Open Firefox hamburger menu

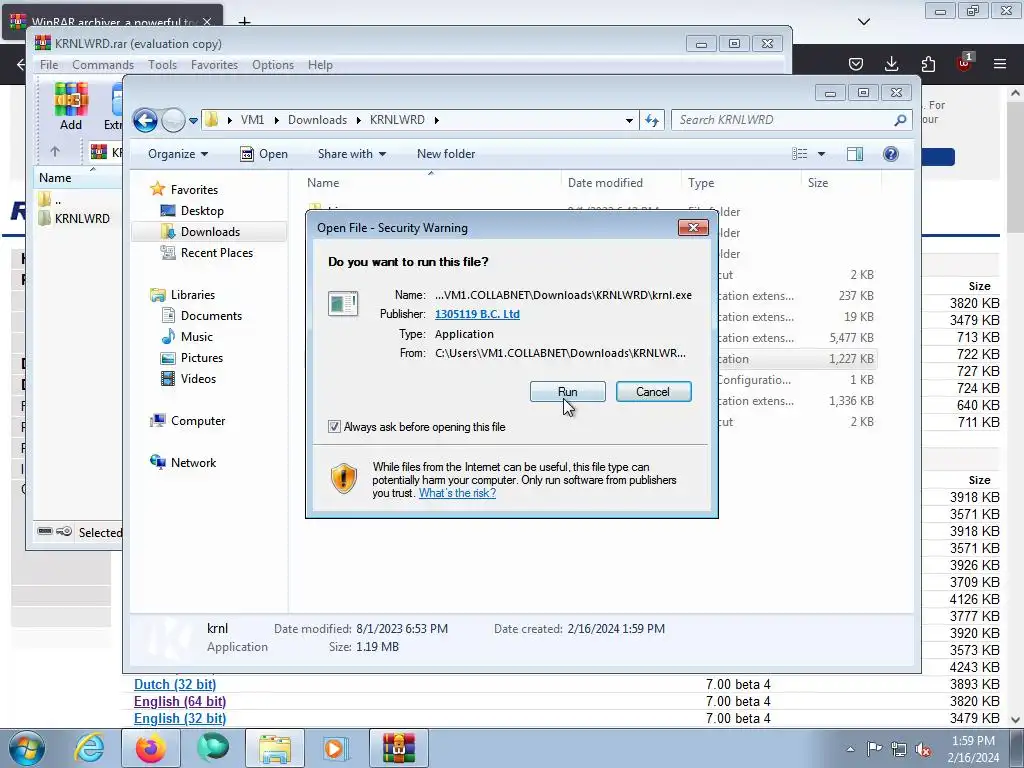1000,63
